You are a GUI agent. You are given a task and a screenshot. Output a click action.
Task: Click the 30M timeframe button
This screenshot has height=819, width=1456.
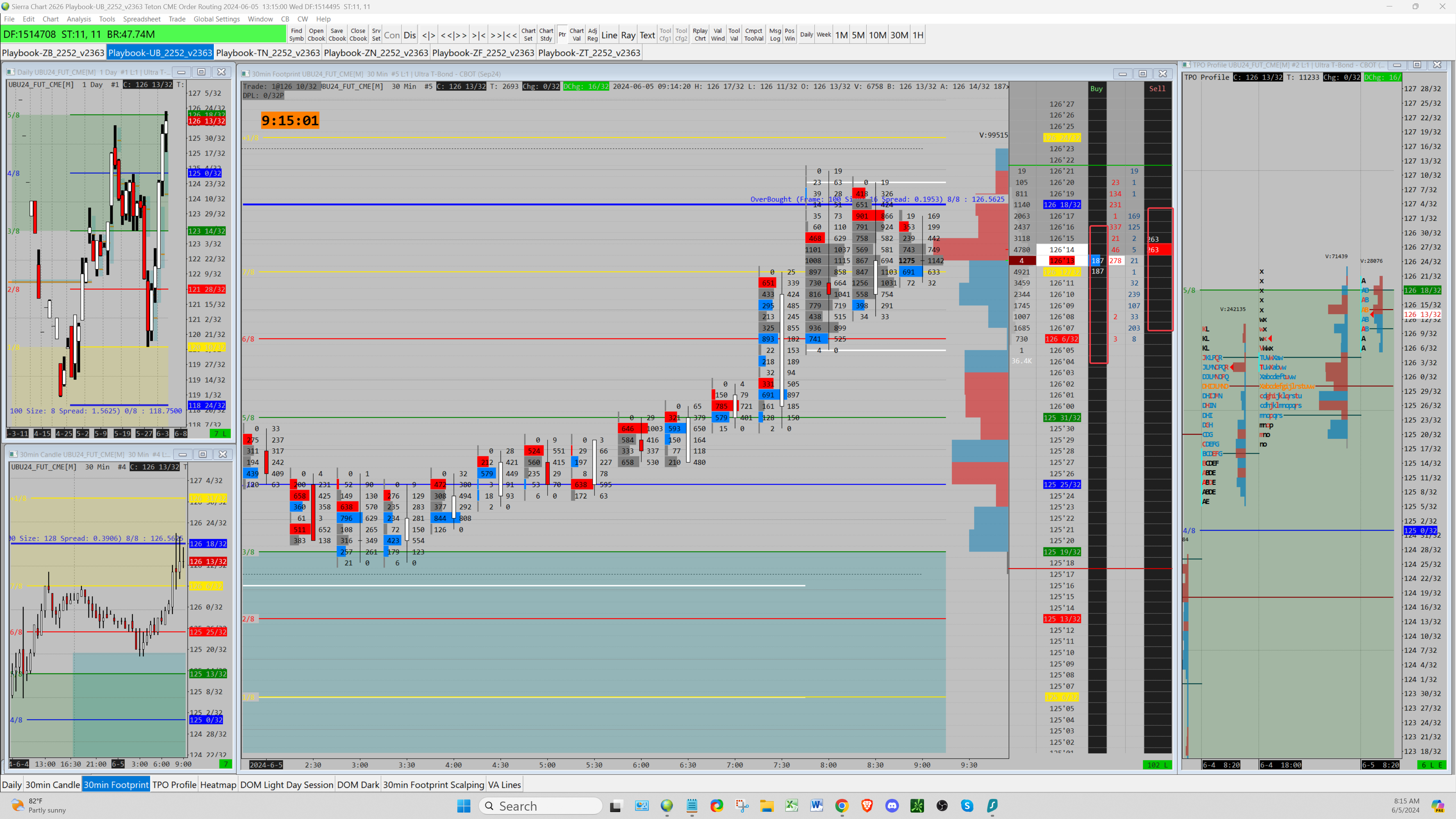click(899, 35)
